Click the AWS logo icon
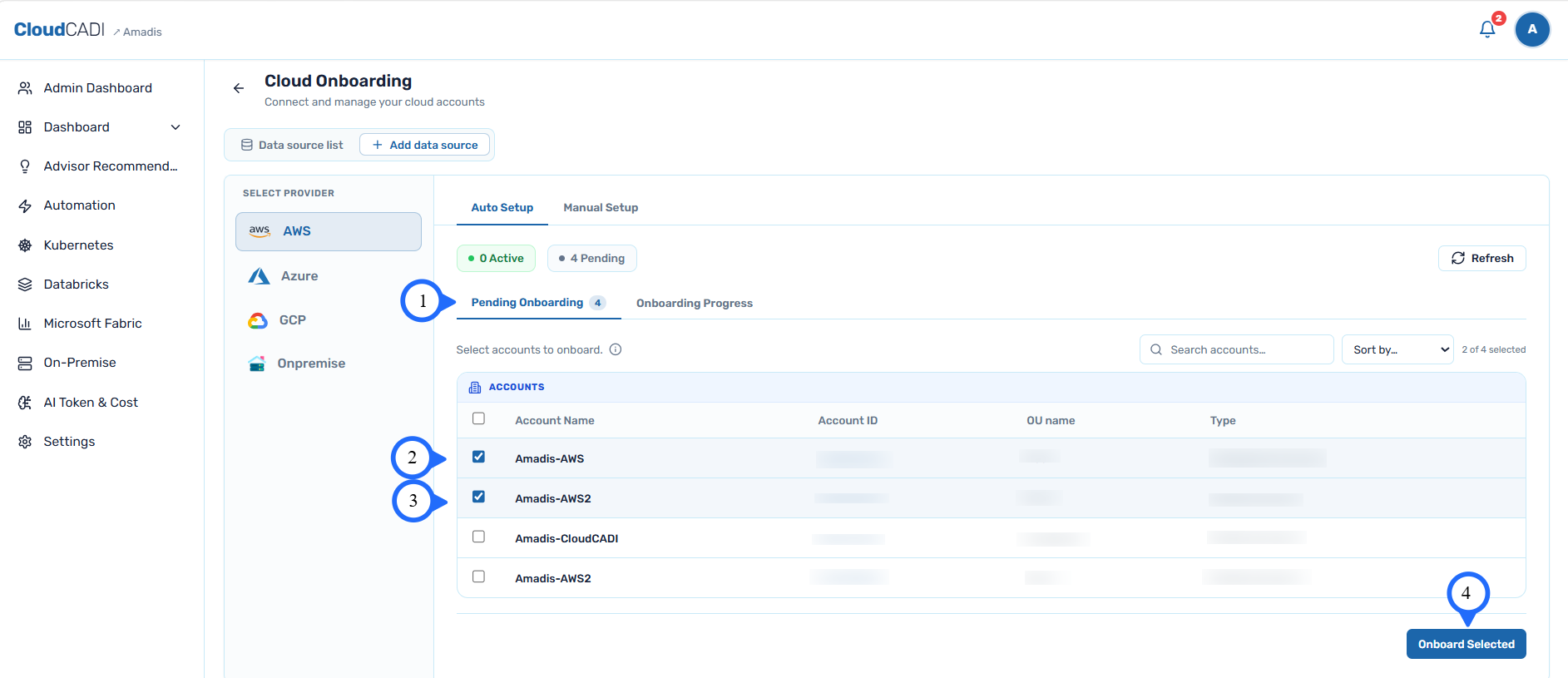Viewport: 1568px width, 678px height. (x=260, y=231)
